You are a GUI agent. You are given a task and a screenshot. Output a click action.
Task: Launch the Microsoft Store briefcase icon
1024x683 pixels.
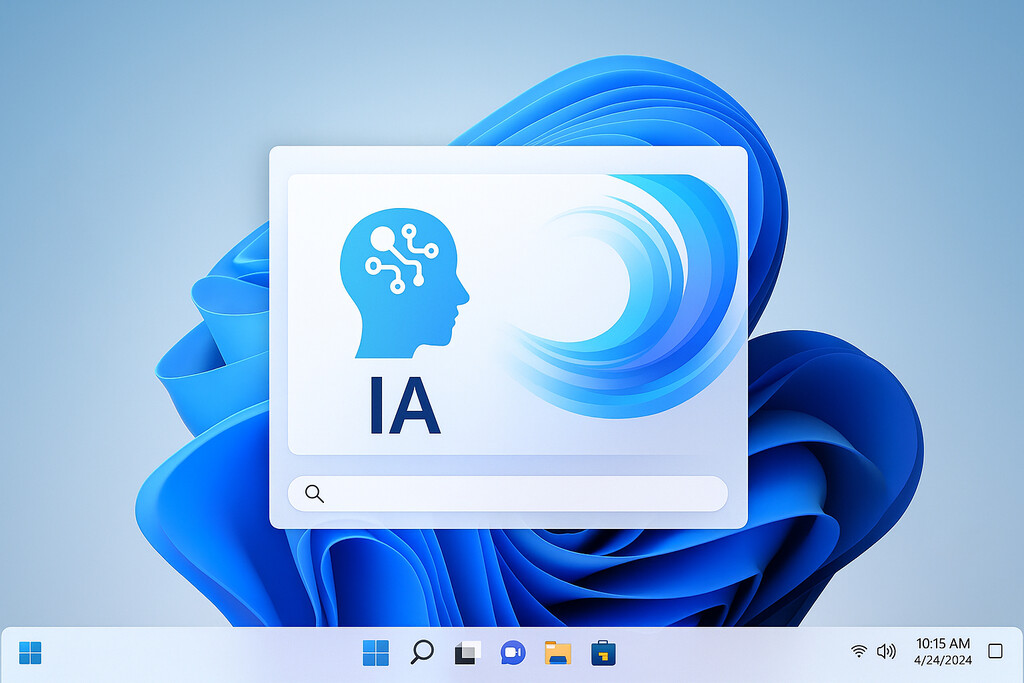coord(602,652)
